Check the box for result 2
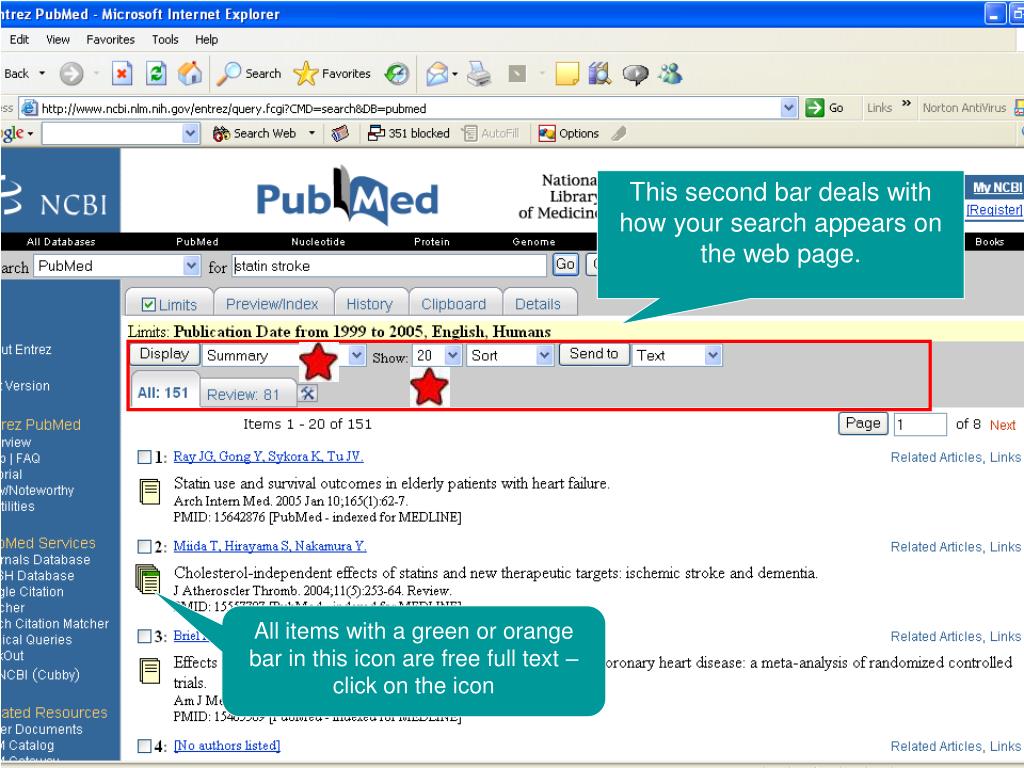Viewport: 1024px width, 768px height. coord(144,547)
